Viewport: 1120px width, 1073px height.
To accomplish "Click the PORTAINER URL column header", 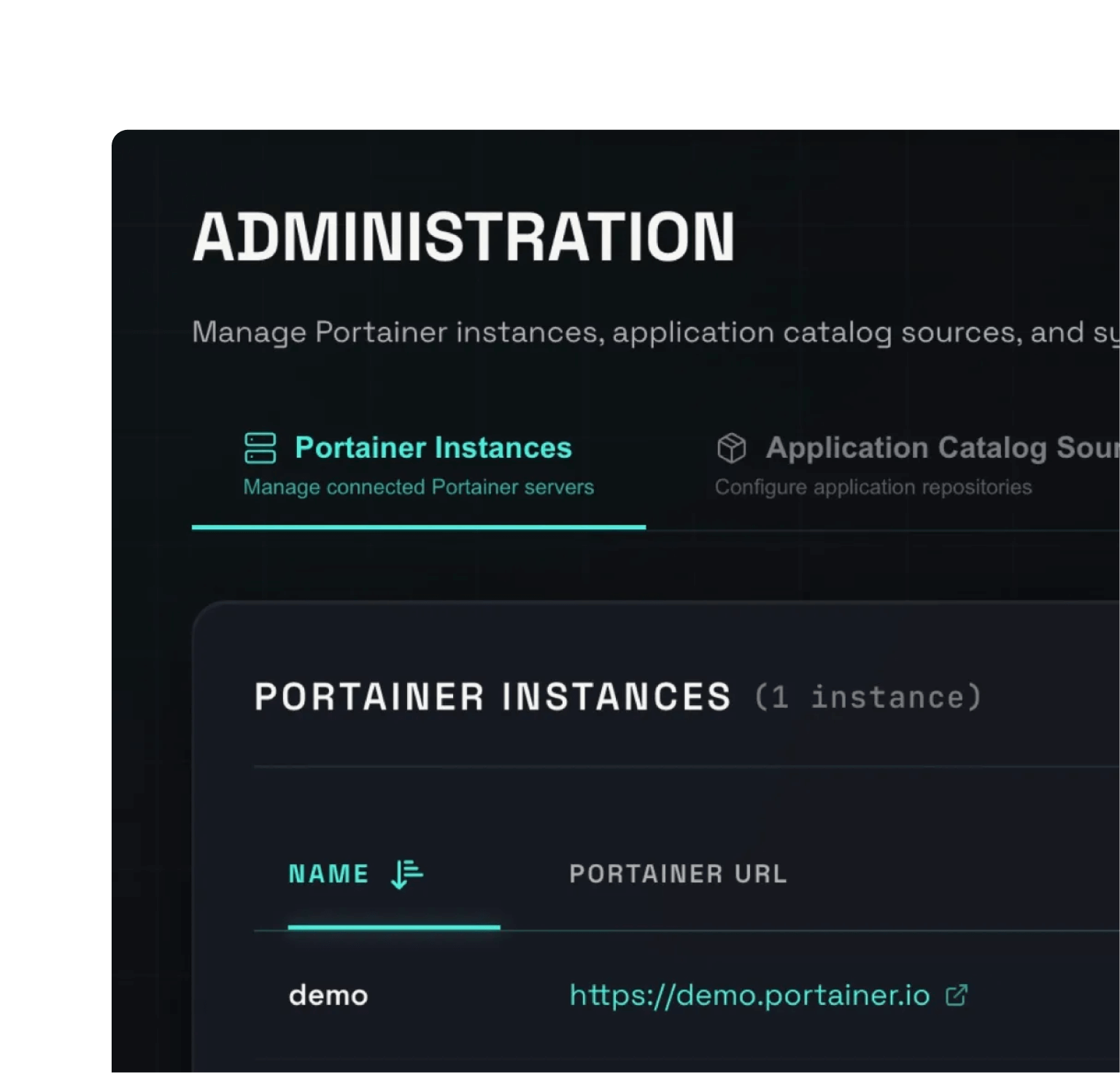I will click(678, 874).
